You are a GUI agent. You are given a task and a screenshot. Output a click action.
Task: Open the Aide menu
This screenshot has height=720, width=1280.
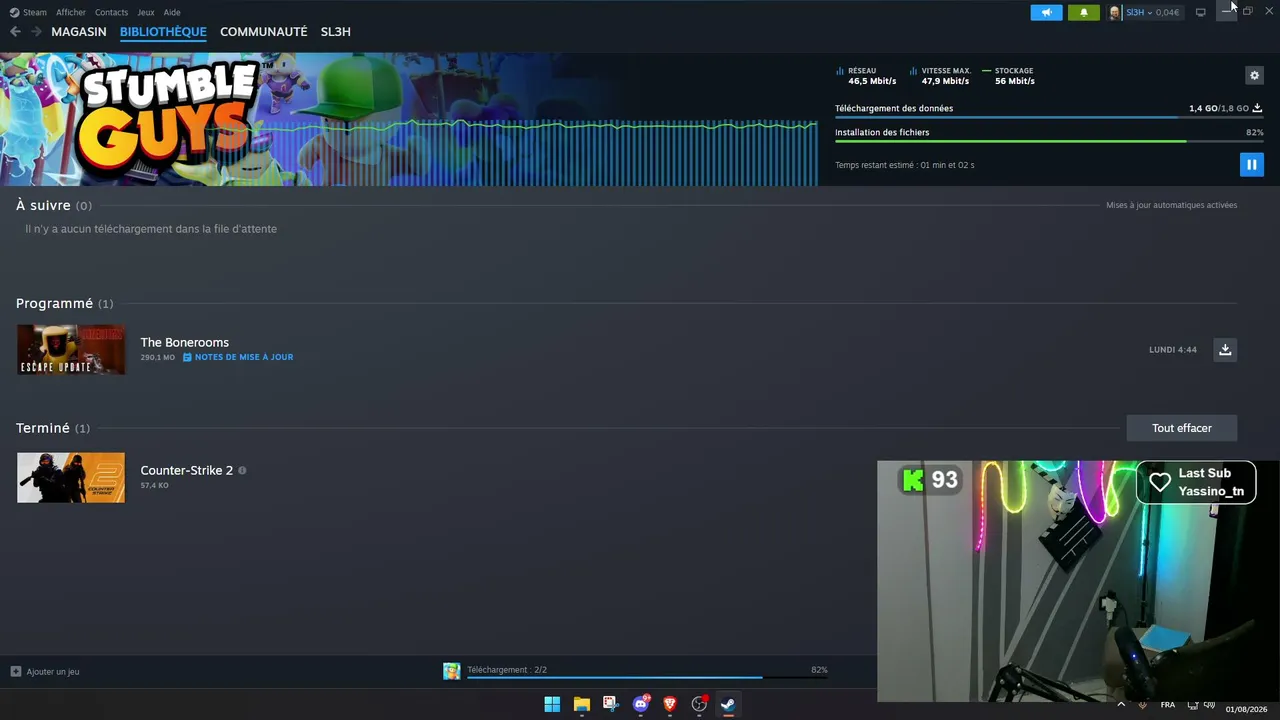[172, 12]
